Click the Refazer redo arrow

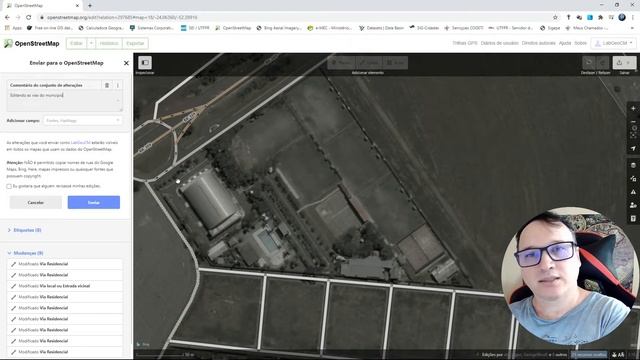(x=602, y=62)
